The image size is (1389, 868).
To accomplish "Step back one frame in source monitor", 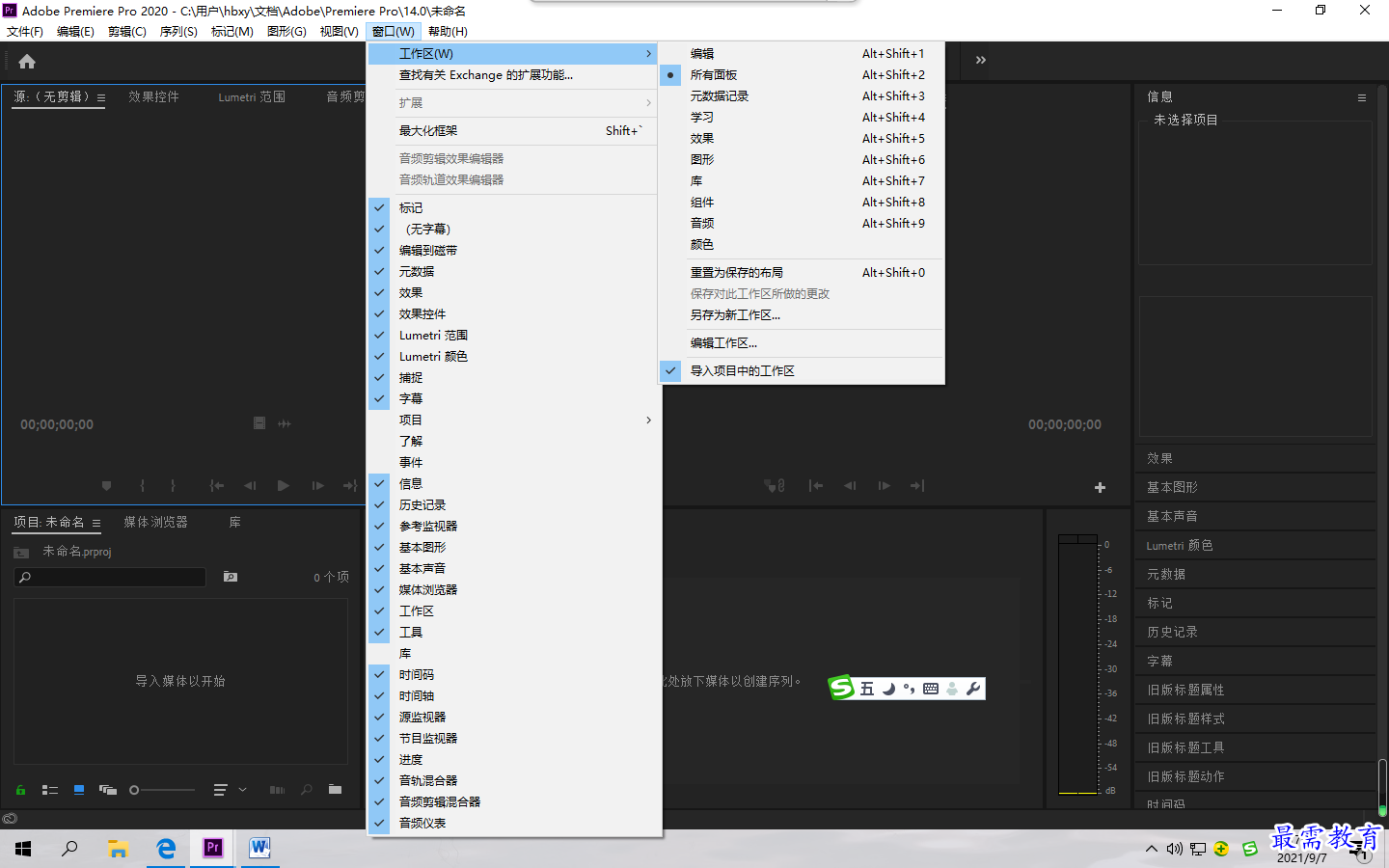I will [250, 486].
